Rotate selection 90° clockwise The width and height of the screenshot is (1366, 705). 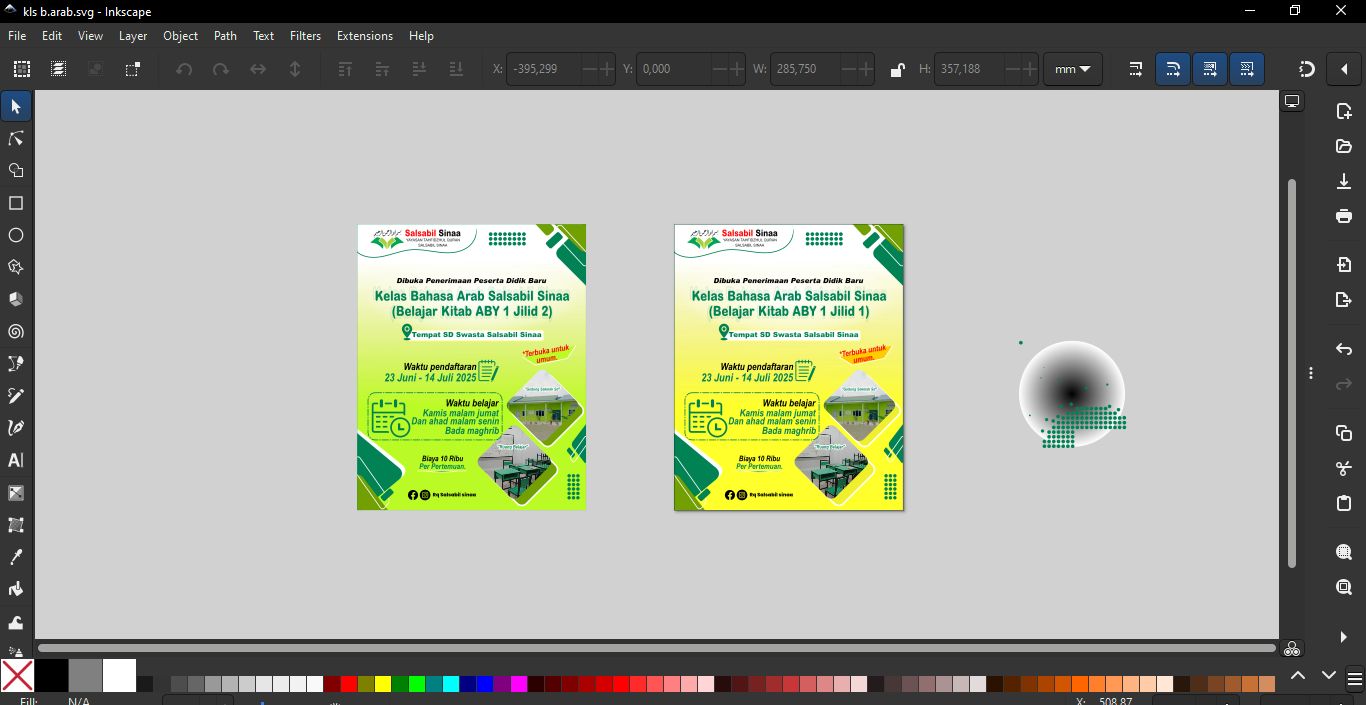pyautogui.click(x=221, y=69)
